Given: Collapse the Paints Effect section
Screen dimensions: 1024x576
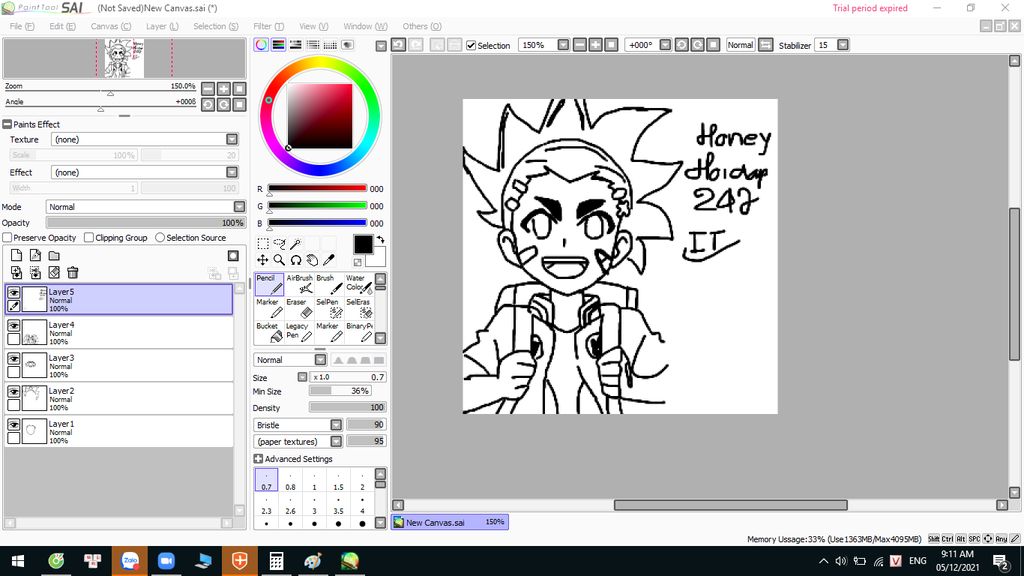Looking at the screenshot, I should click(7, 124).
